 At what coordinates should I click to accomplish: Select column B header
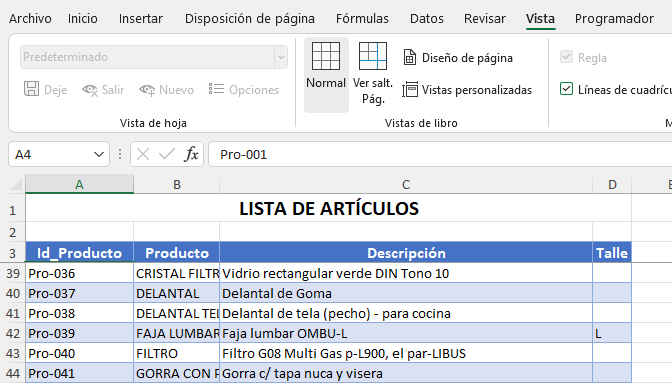(x=177, y=185)
